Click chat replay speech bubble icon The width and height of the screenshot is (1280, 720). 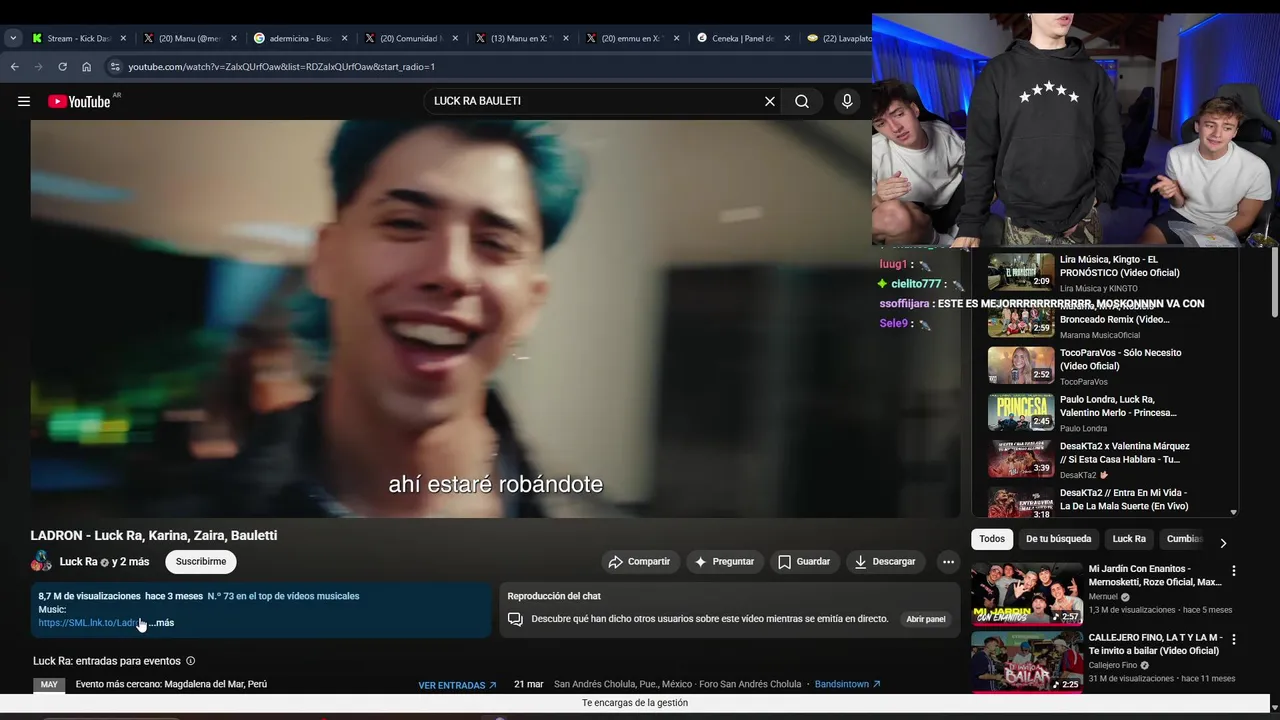[x=515, y=619]
